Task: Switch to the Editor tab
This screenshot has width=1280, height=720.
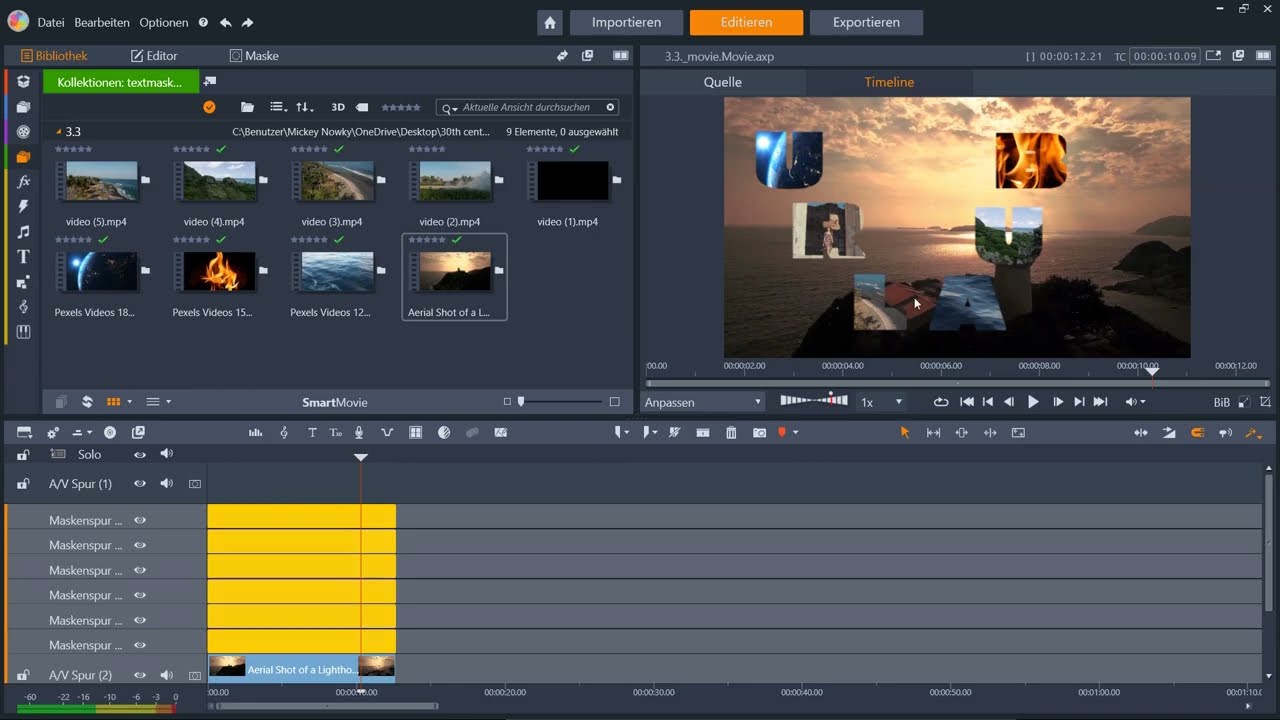Action: click(154, 56)
